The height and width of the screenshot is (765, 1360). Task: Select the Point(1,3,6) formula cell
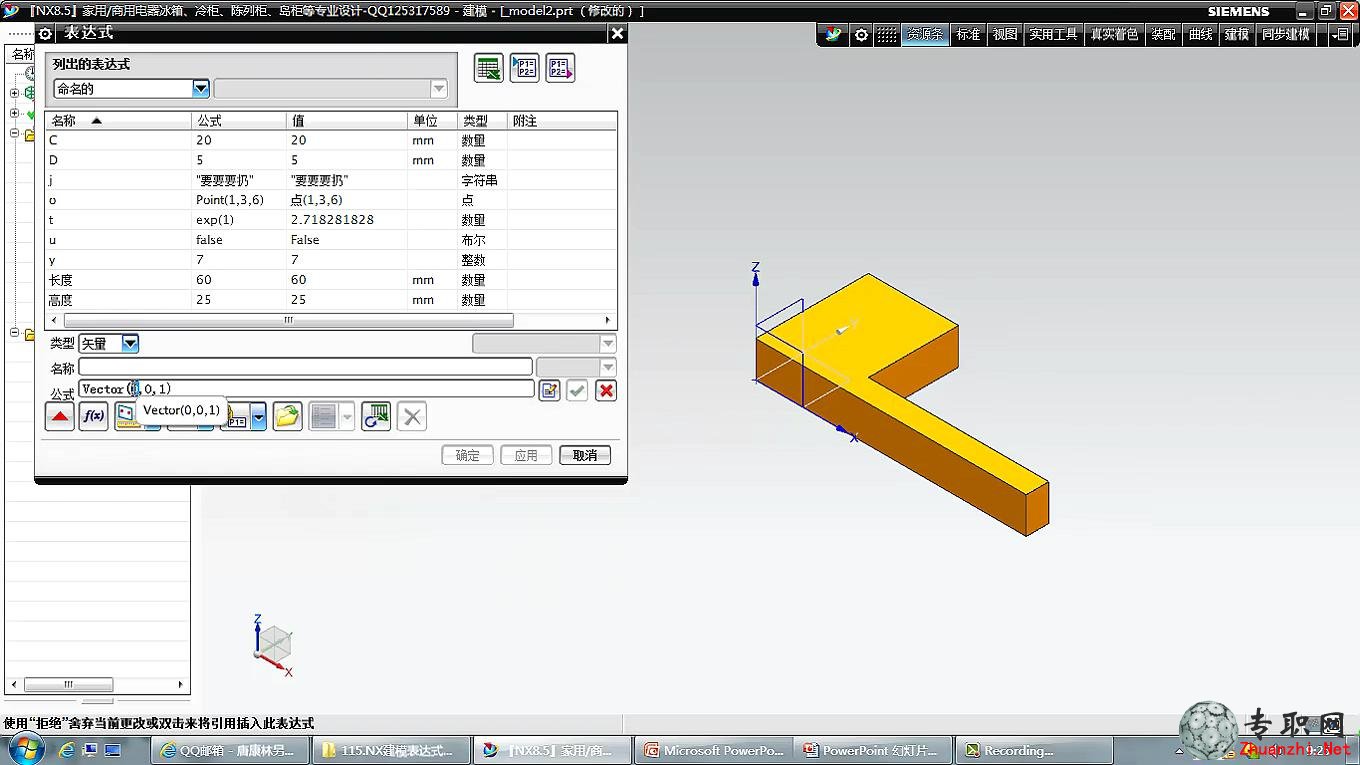(x=239, y=200)
